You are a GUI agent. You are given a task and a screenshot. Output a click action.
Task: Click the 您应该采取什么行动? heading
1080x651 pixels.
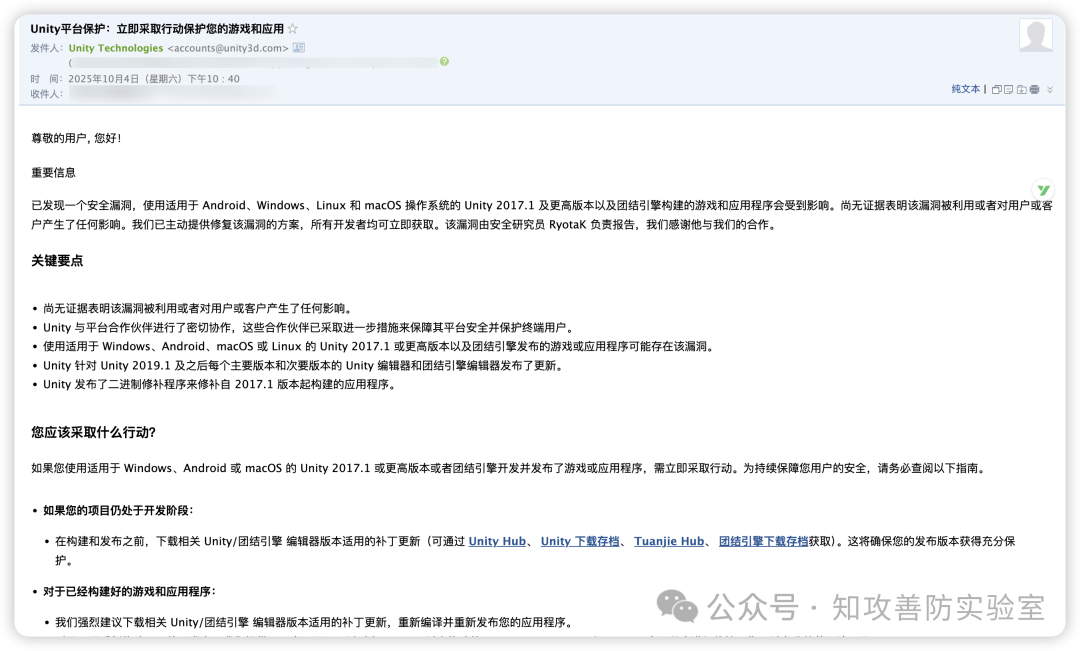(94, 432)
